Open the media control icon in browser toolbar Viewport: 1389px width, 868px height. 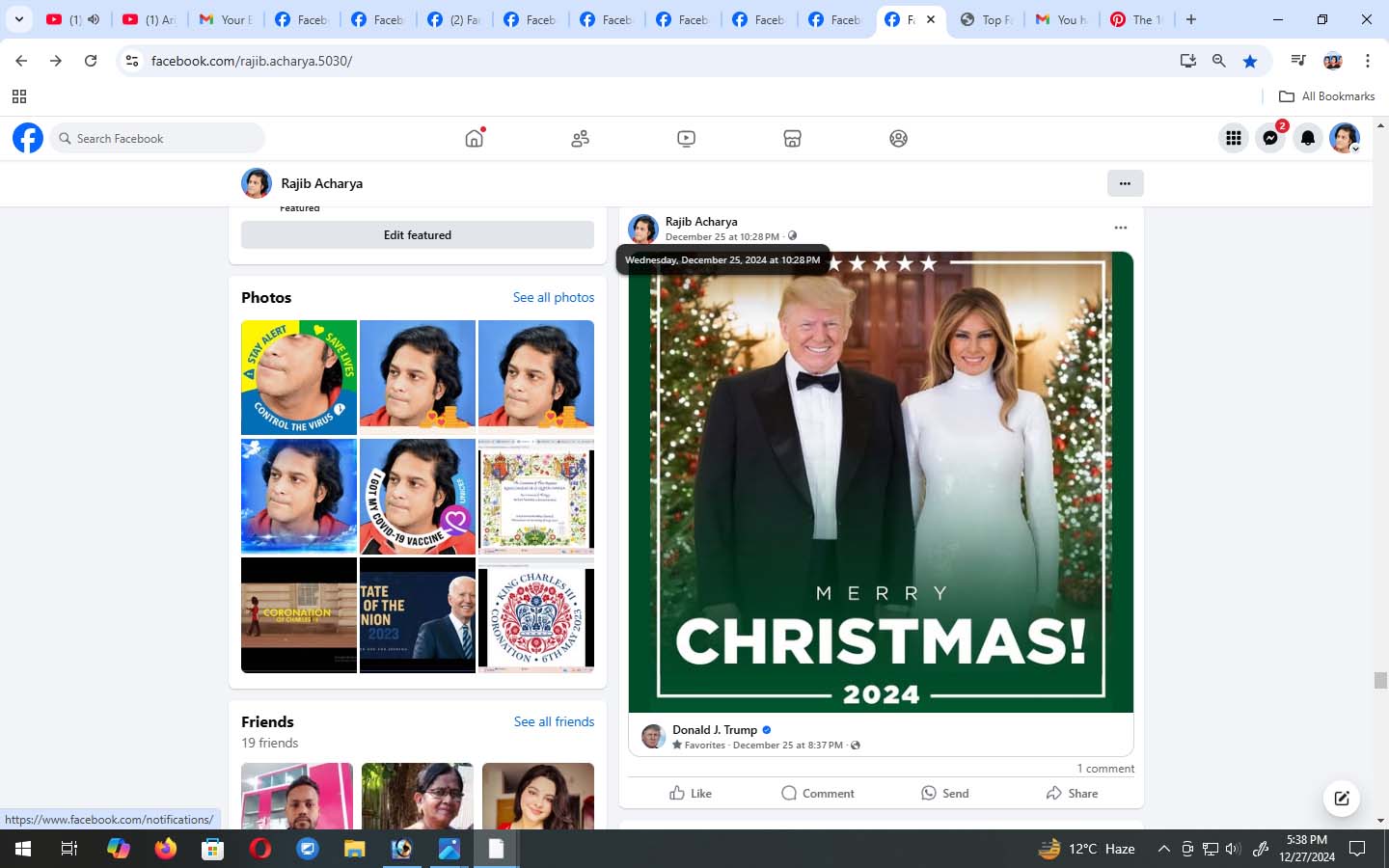click(x=1298, y=61)
